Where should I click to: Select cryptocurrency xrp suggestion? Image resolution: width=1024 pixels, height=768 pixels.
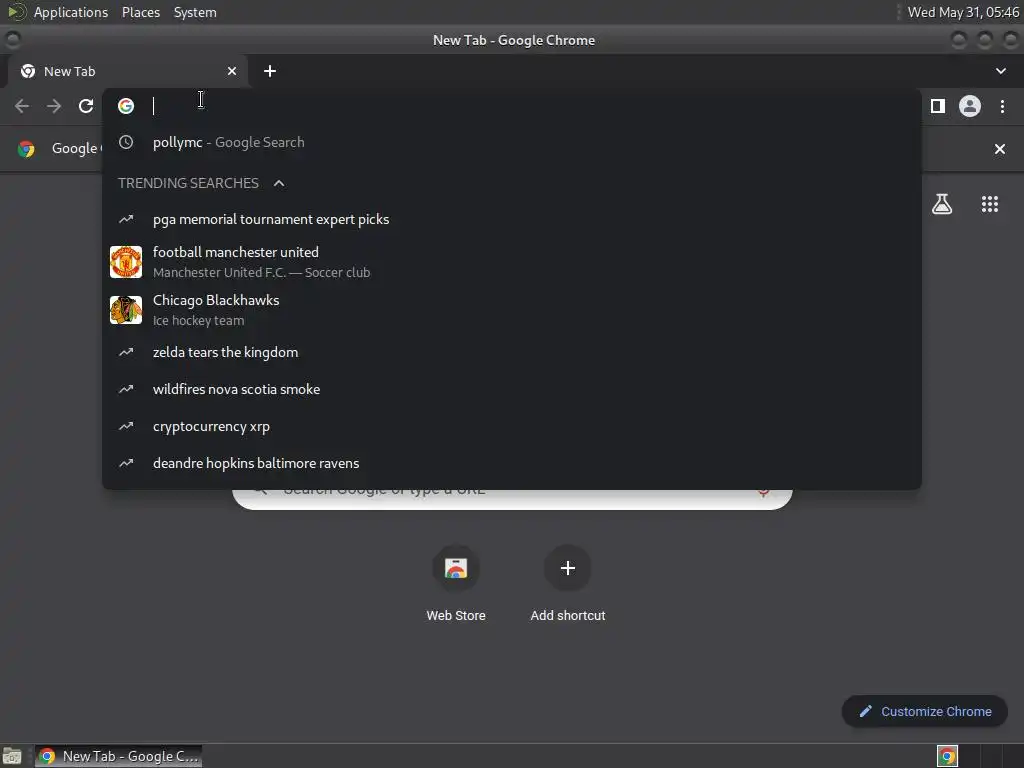tap(511, 426)
